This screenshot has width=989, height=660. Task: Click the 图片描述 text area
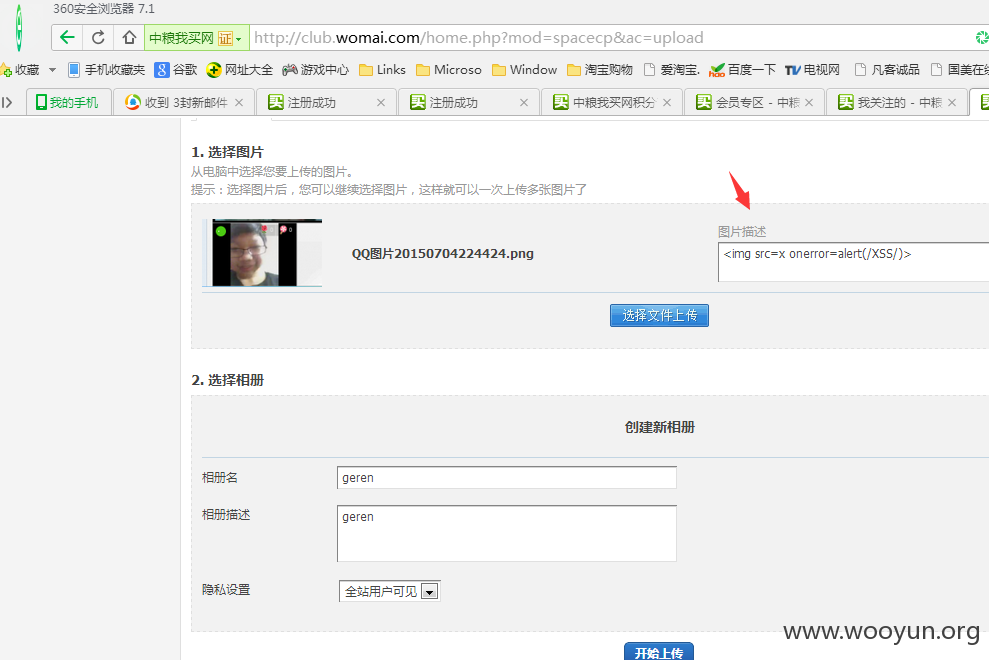click(x=853, y=262)
